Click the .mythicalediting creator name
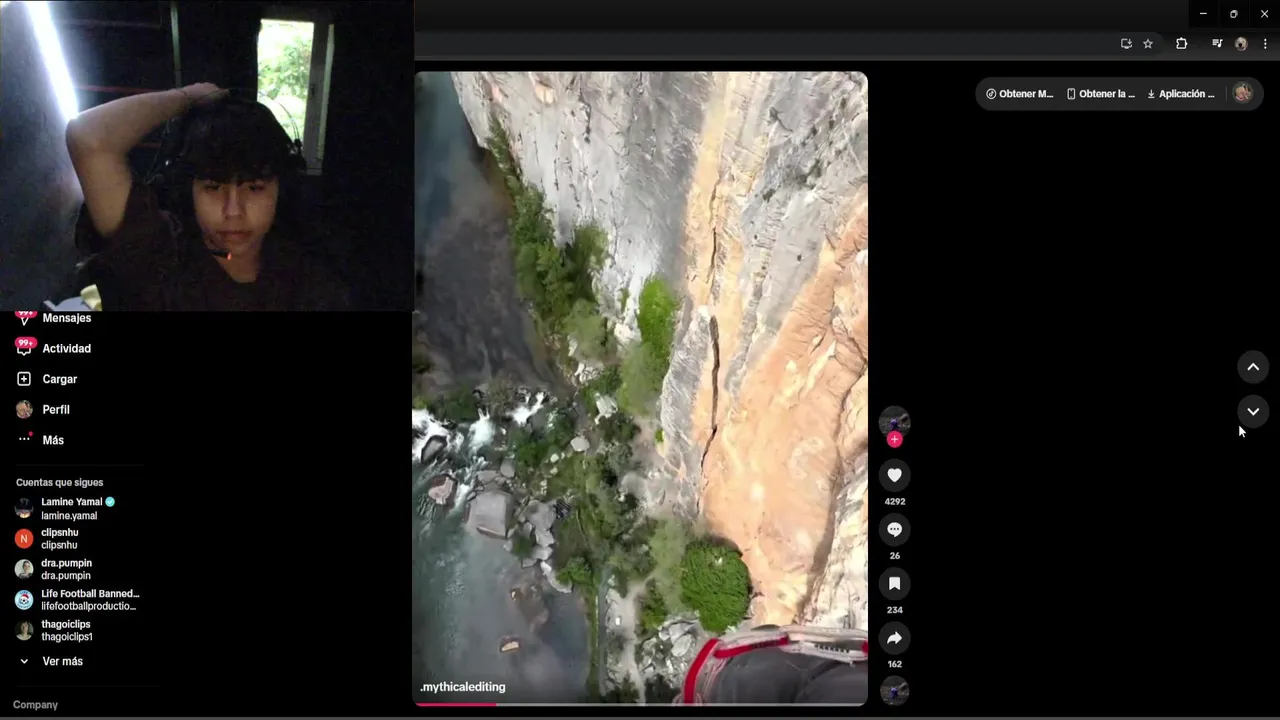The height and width of the screenshot is (720, 1280). point(463,687)
